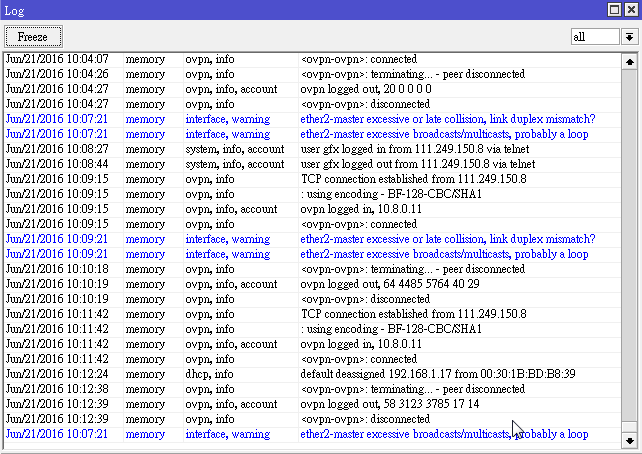Click the Freeze button
Image resolution: width=642 pixels, height=454 pixels.
[34, 37]
